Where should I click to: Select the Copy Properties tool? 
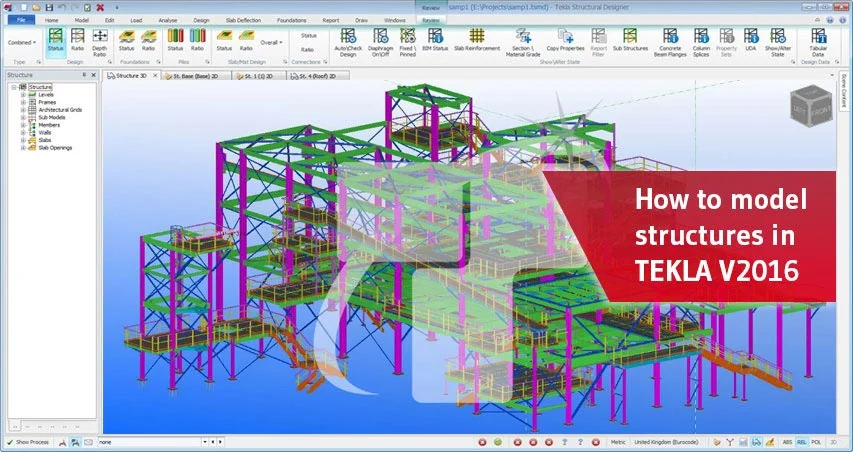click(x=565, y=41)
